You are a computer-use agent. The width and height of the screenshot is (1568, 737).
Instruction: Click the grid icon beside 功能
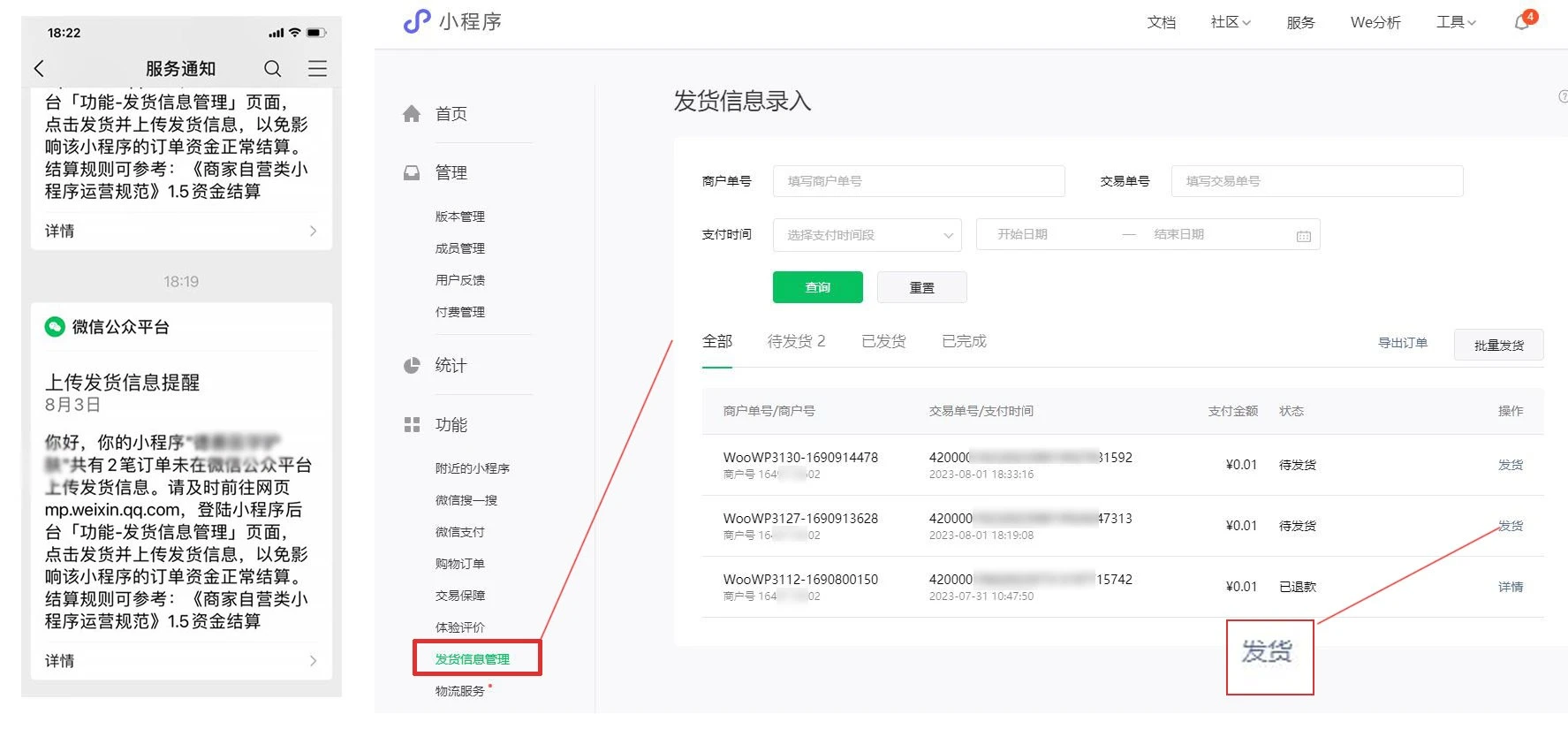[412, 425]
